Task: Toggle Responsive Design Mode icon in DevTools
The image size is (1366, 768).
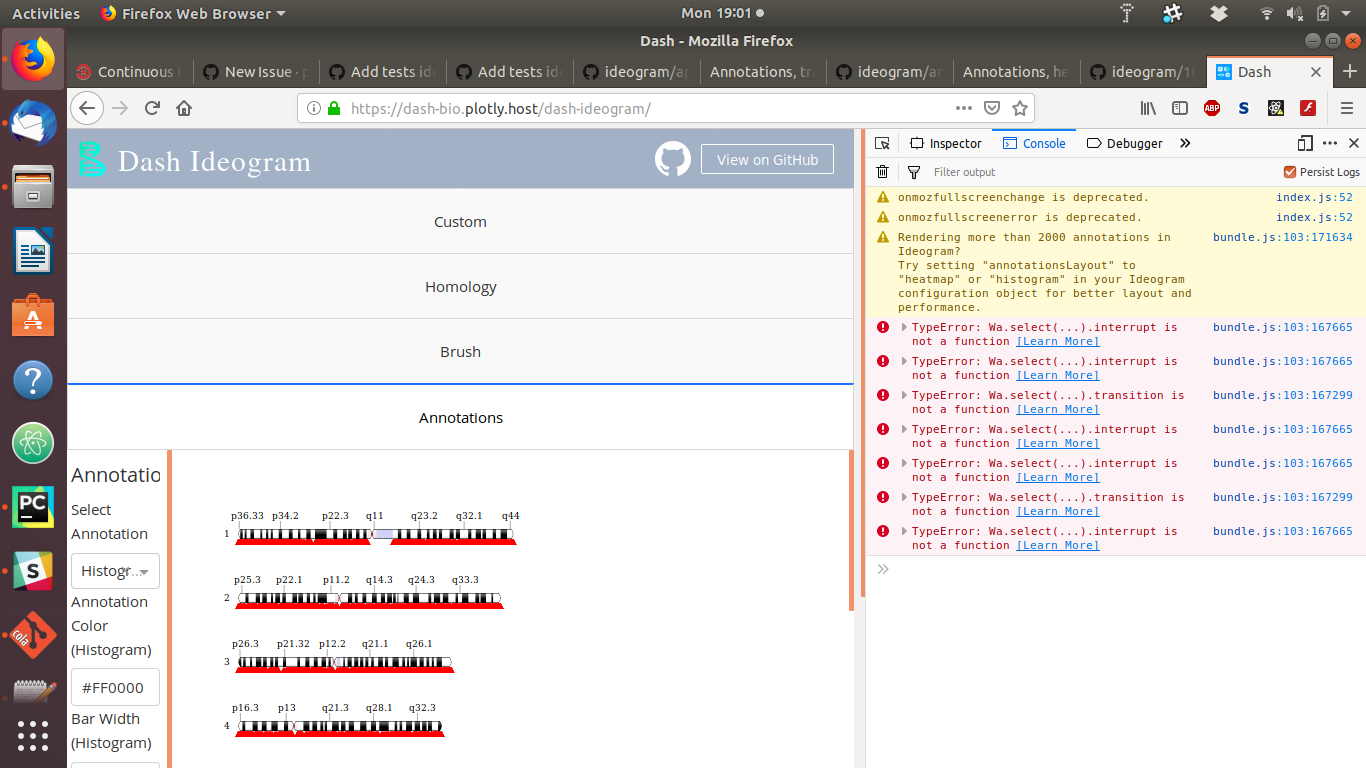Action: click(x=1305, y=143)
